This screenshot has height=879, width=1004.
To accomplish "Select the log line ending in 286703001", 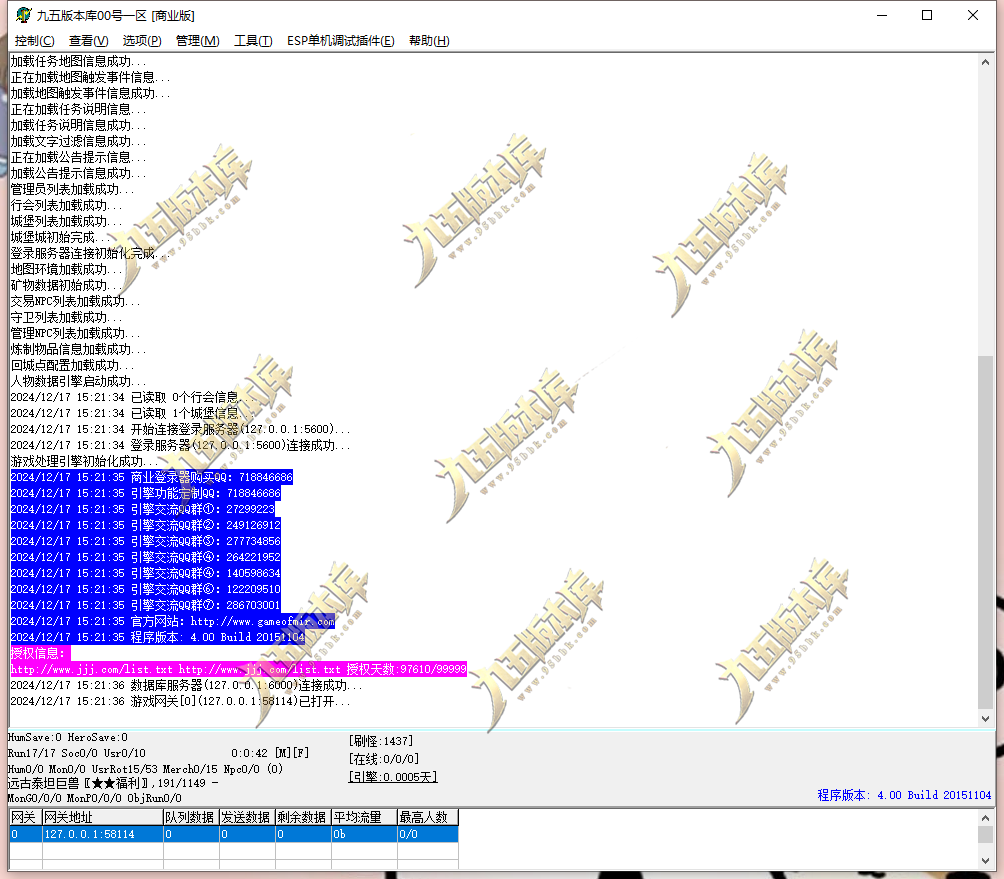I will [x=146, y=605].
